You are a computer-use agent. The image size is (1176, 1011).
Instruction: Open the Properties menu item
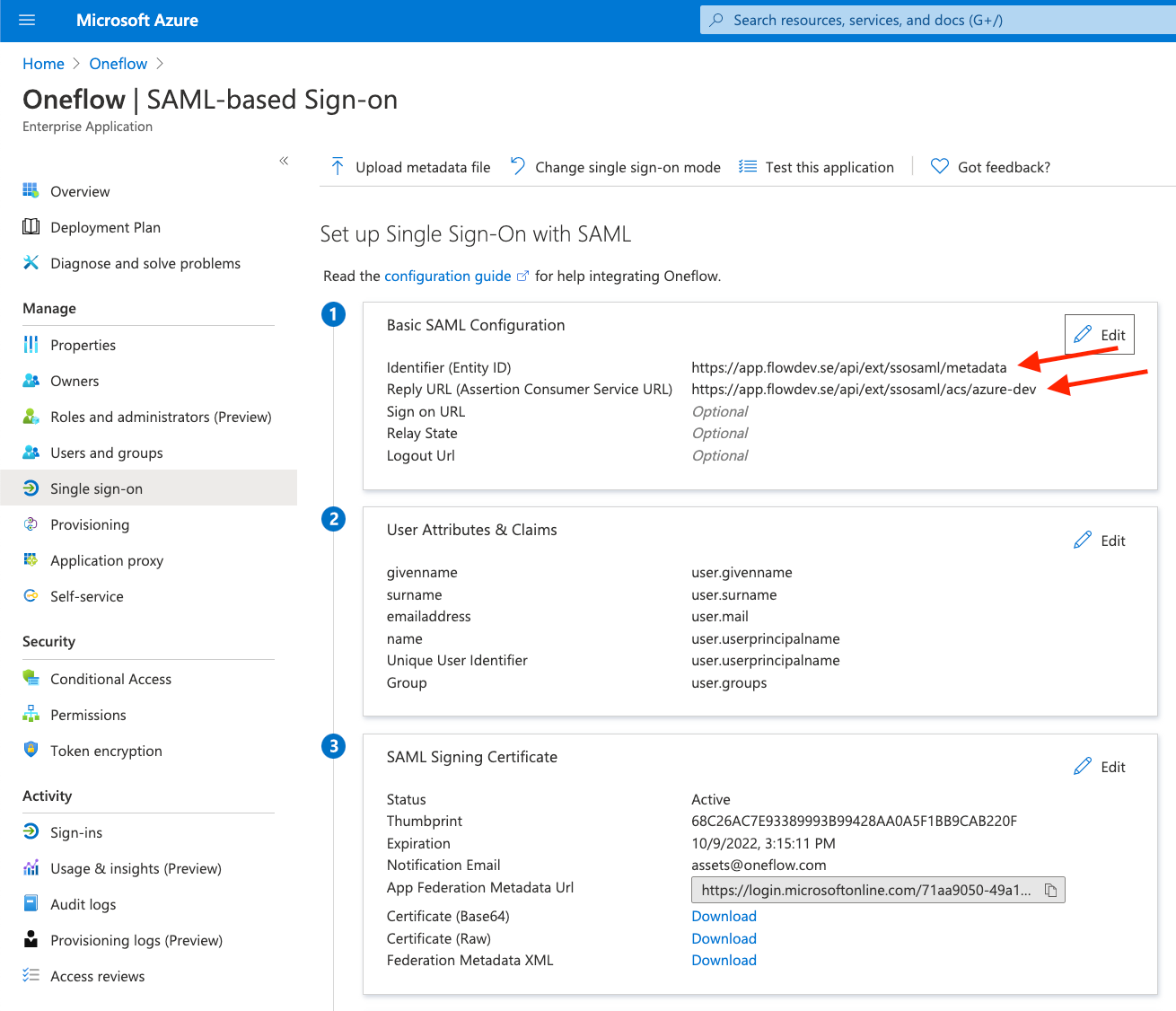[83, 345]
